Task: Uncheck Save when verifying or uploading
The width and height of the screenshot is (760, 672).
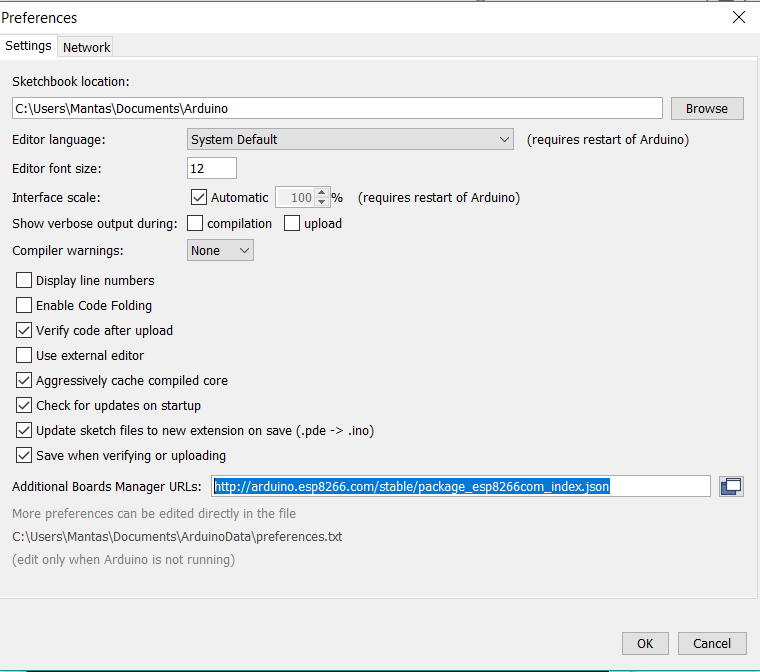Action: tap(24, 455)
